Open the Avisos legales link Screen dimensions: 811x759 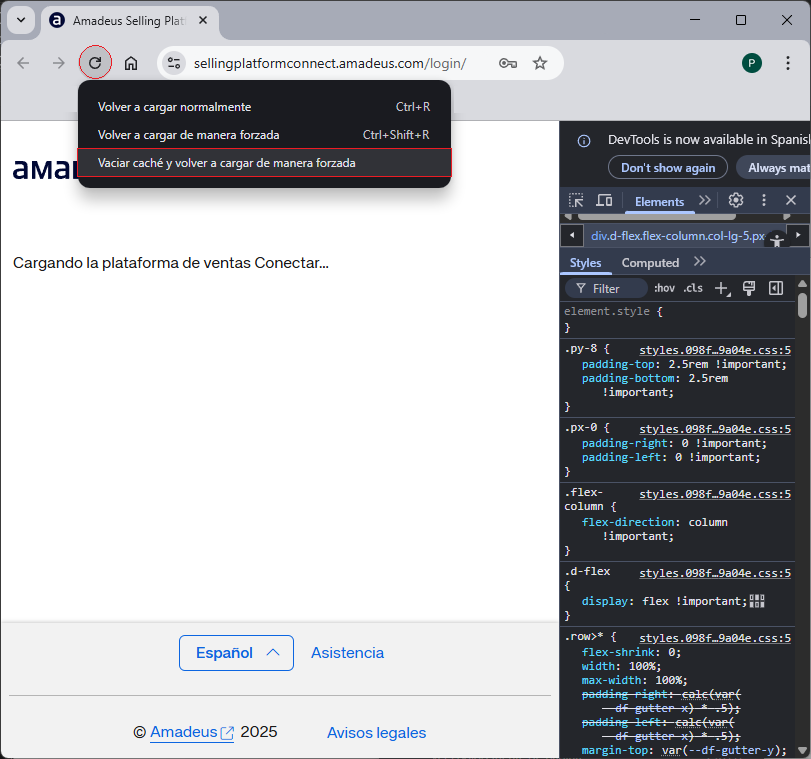click(377, 733)
